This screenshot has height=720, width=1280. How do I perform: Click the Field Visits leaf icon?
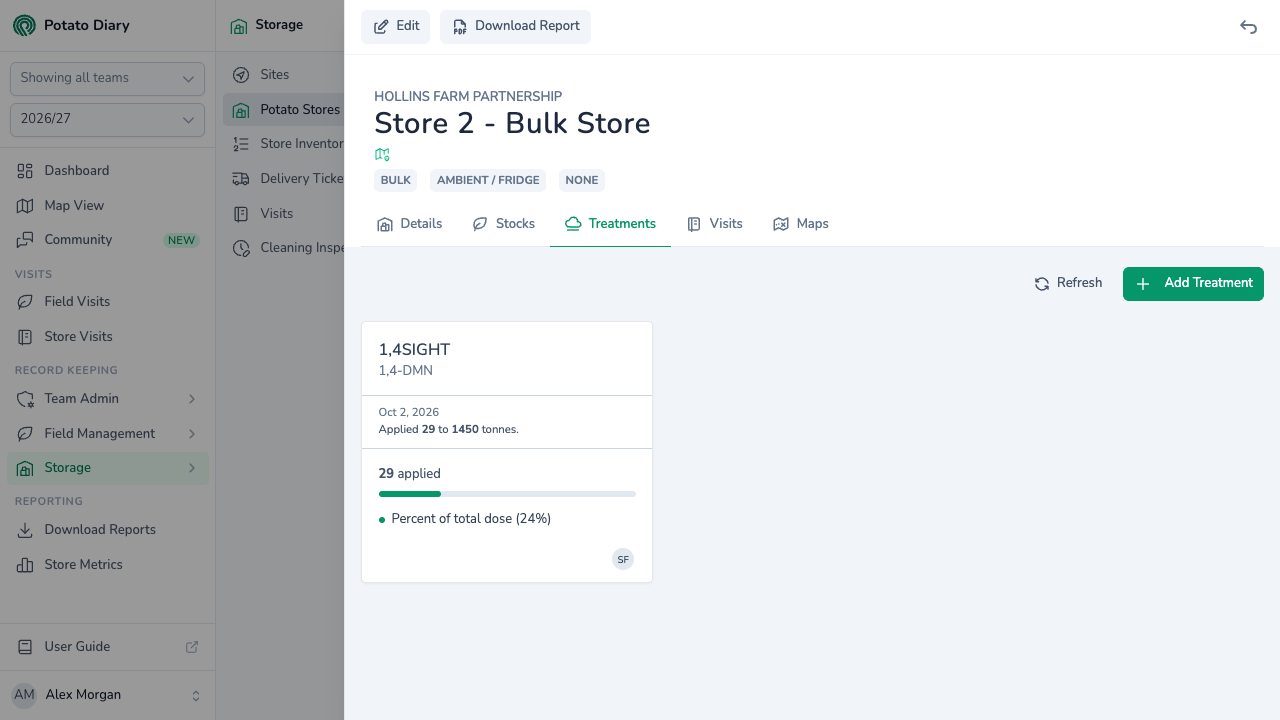(25, 302)
